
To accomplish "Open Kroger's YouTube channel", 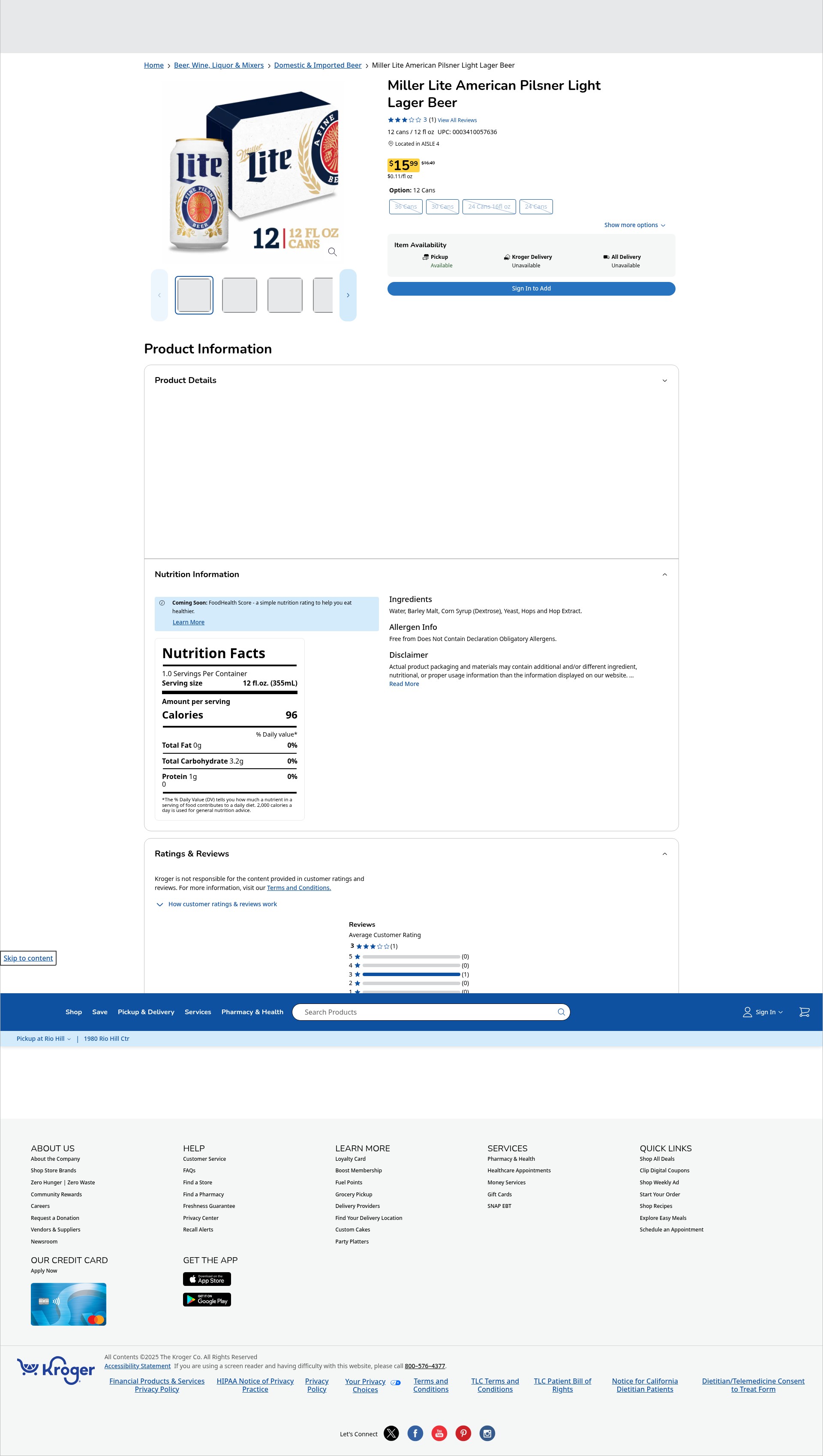I will point(439,1433).
